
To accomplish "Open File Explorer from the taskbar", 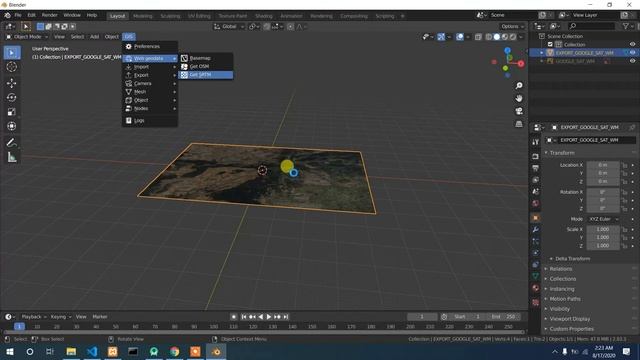I will (x=71, y=351).
